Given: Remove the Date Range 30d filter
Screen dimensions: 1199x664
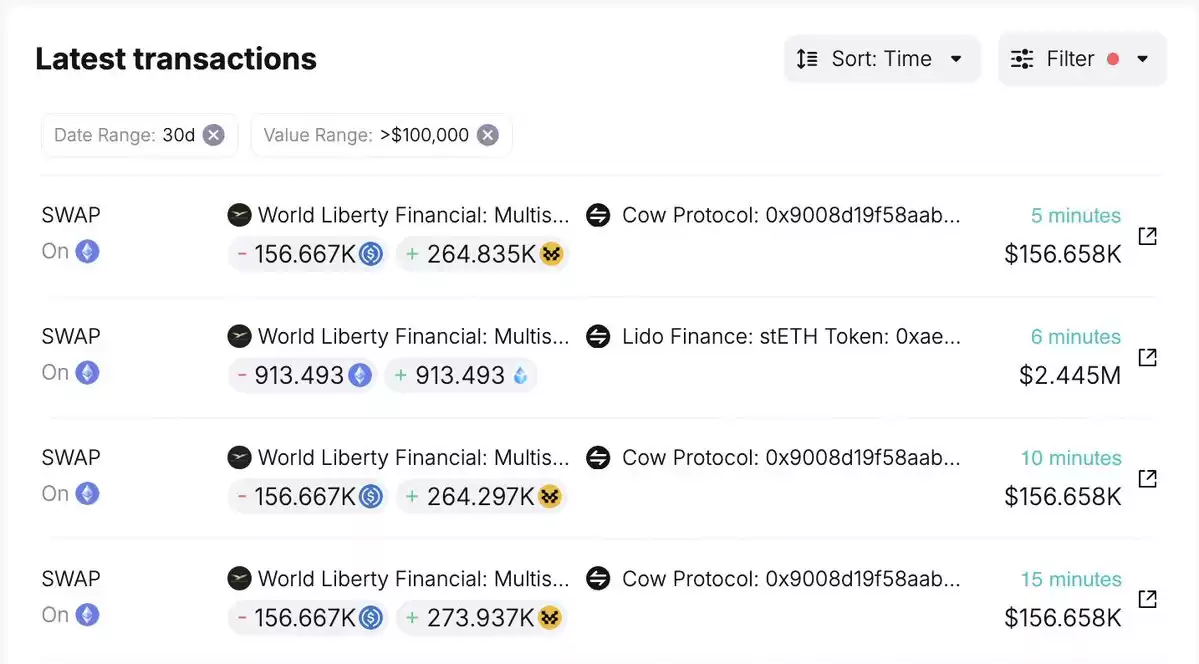Looking at the screenshot, I should pyautogui.click(x=213, y=135).
